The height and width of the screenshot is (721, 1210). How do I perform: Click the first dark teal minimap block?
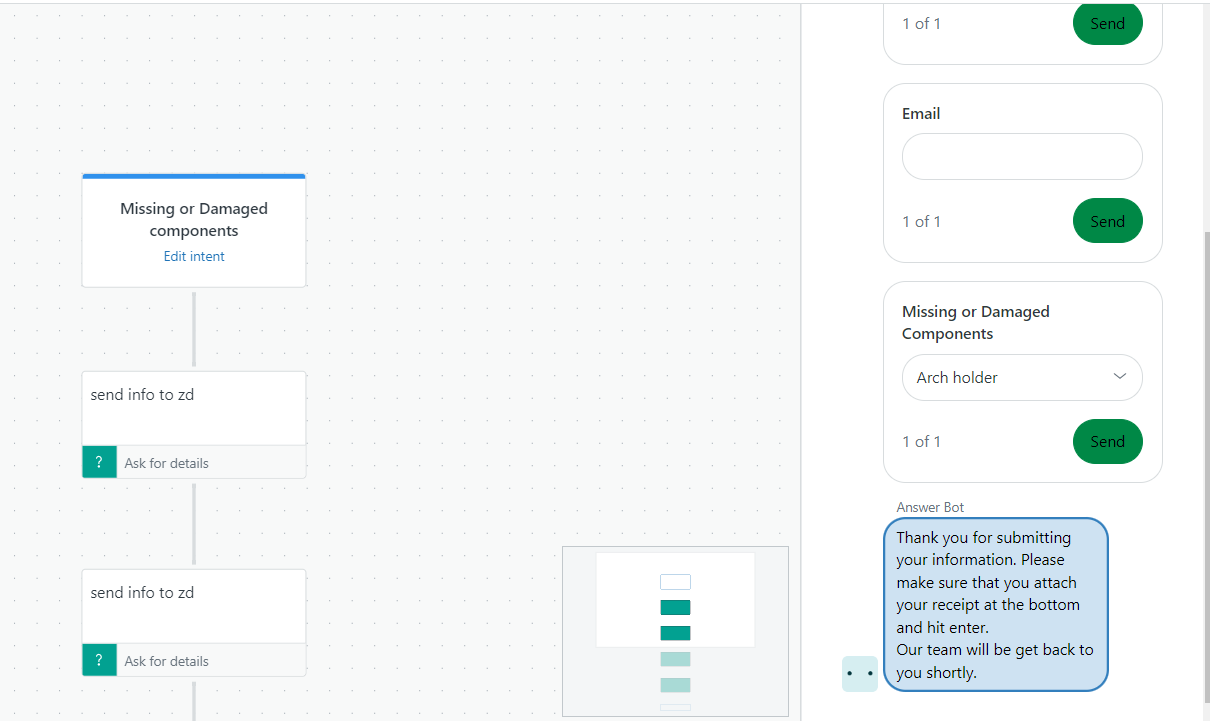675,607
